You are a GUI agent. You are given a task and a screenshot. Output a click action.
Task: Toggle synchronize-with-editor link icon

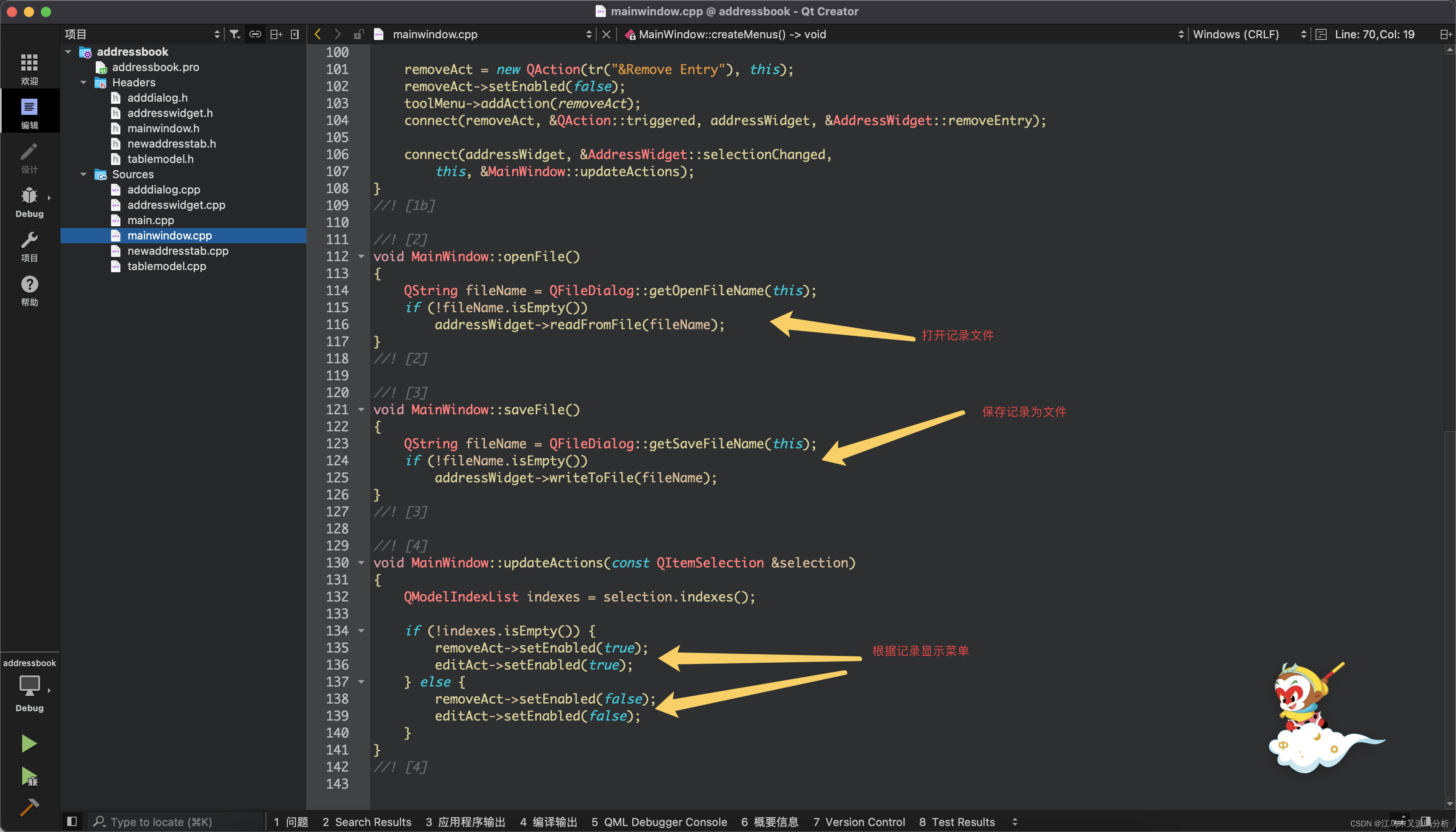tap(255, 34)
